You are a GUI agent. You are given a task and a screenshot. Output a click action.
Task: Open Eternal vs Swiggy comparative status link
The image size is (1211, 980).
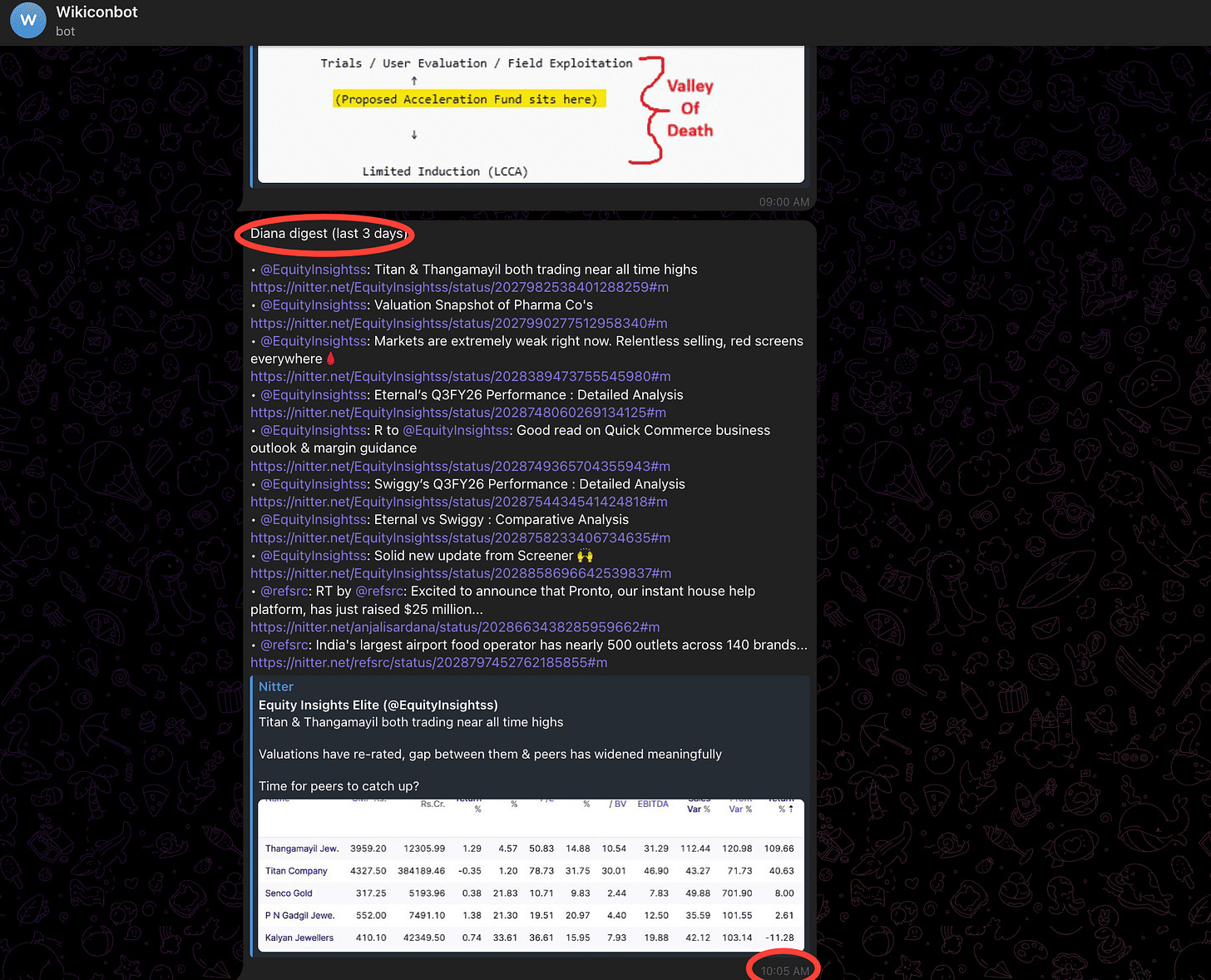(460, 537)
